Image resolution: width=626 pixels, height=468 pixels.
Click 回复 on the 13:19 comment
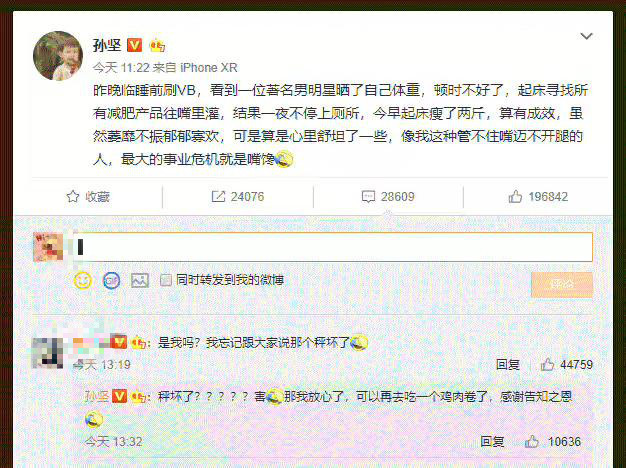(x=507, y=364)
